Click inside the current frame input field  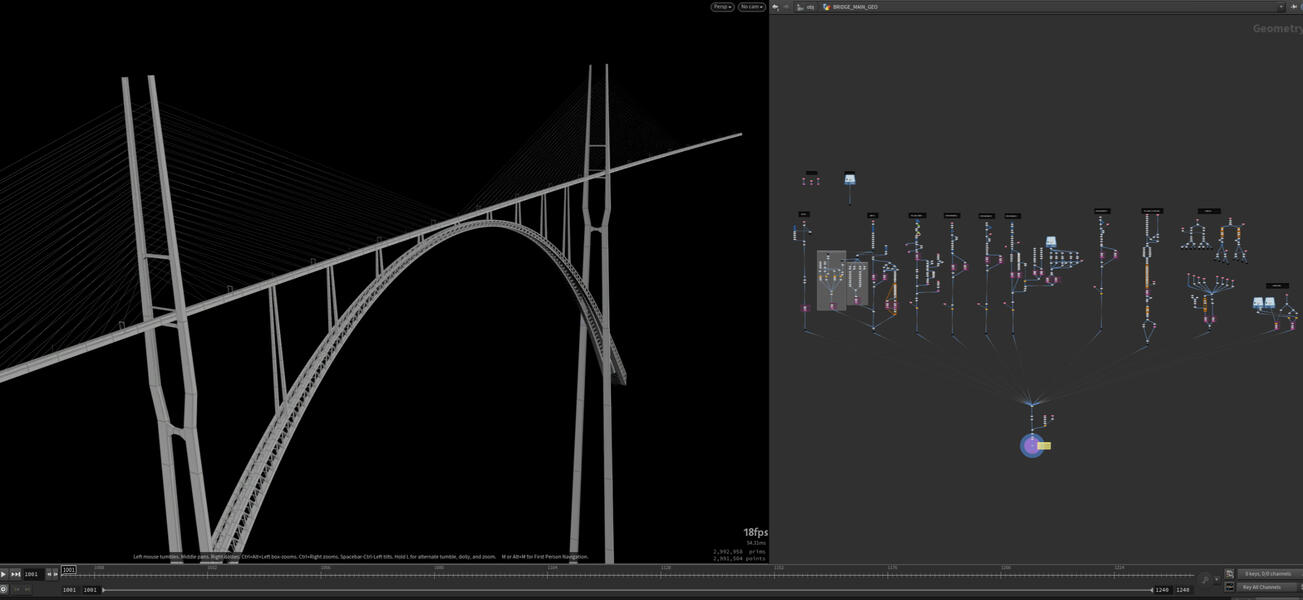[68, 570]
